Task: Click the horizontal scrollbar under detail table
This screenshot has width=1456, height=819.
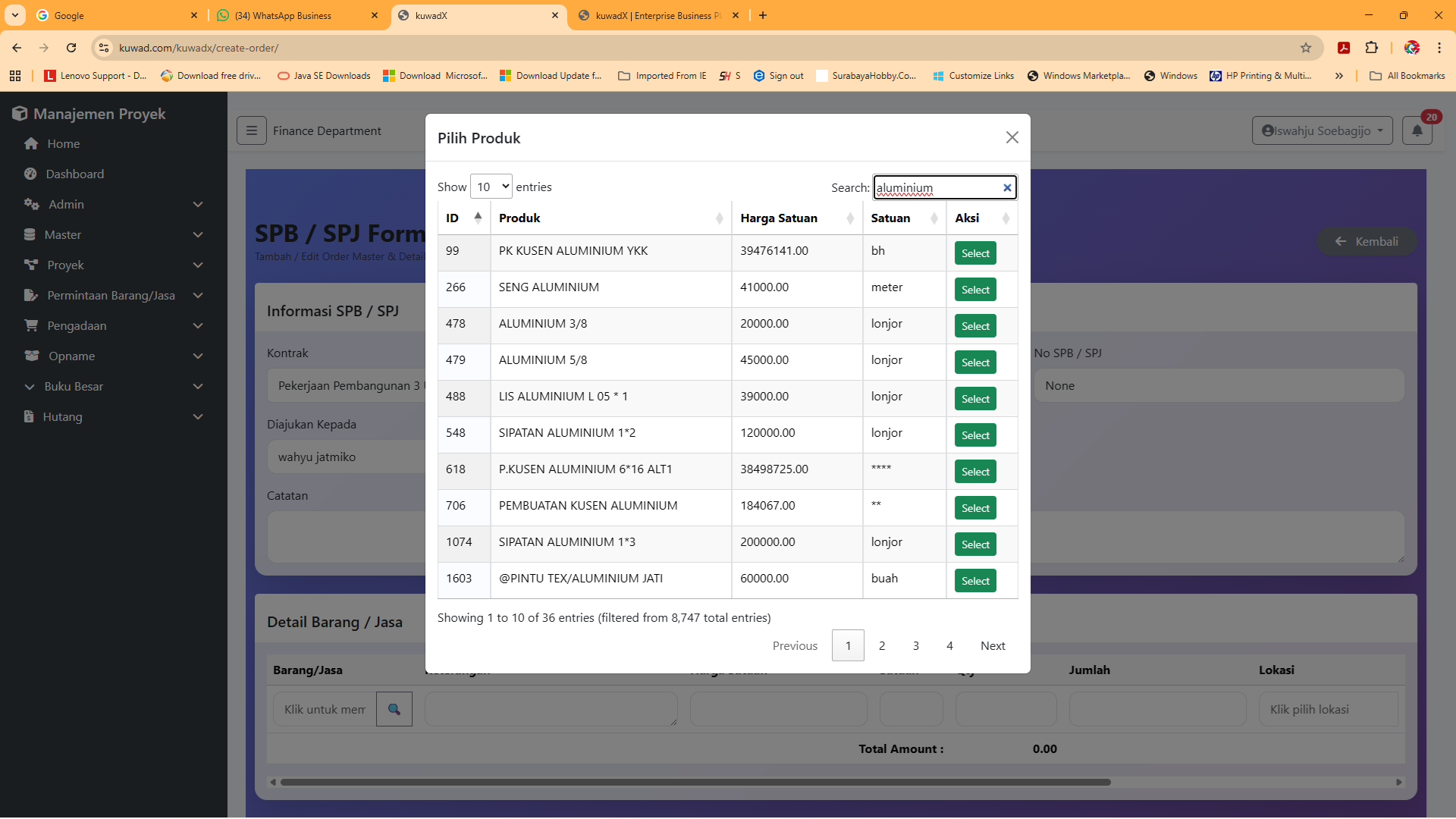Action: coord(695,782)
